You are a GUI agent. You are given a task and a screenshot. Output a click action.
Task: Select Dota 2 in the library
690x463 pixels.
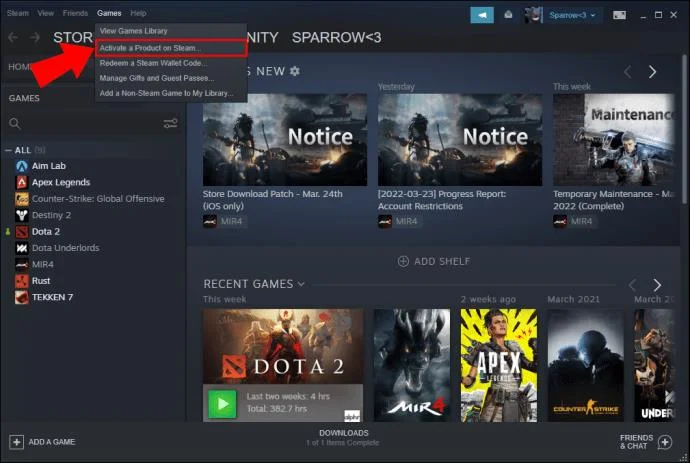pos(46,232)
